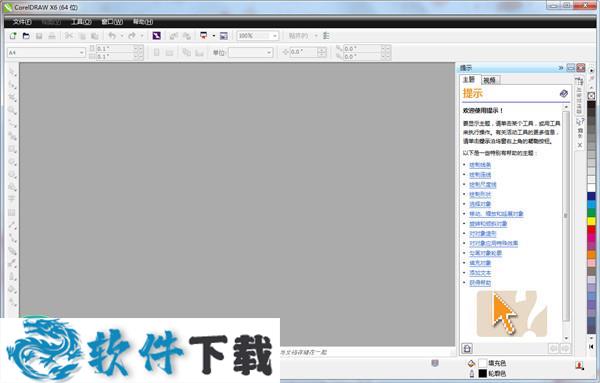This screenshot has height=383, width=600.
Task: Set page orientation to portrait
Action: click(x=157, y=52)
